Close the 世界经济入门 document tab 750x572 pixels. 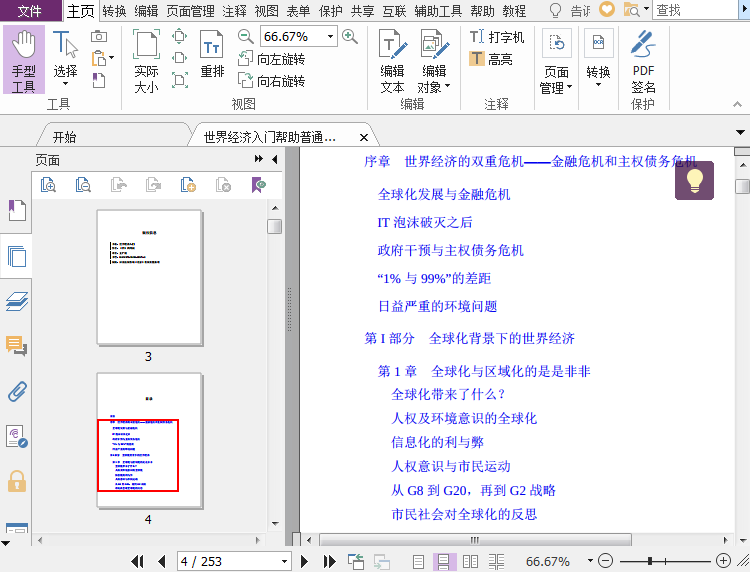[364, 138]
